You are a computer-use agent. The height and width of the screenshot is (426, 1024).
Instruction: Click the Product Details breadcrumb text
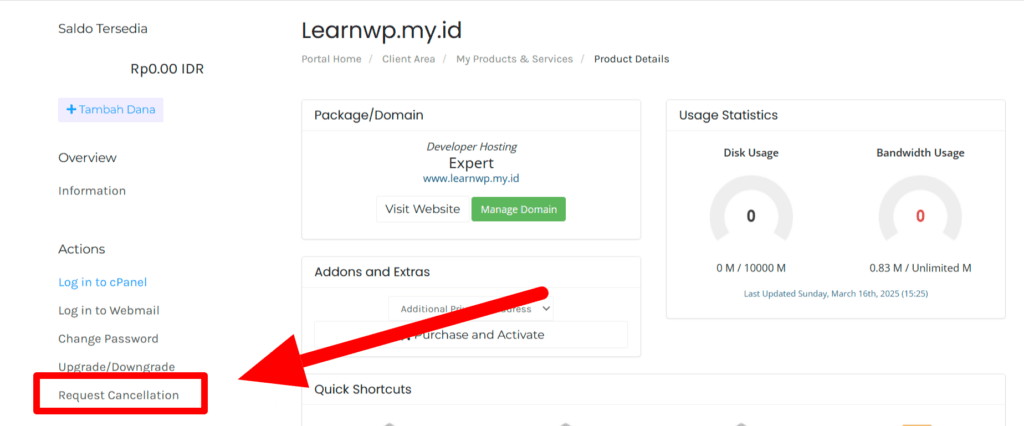click(632, 59)
